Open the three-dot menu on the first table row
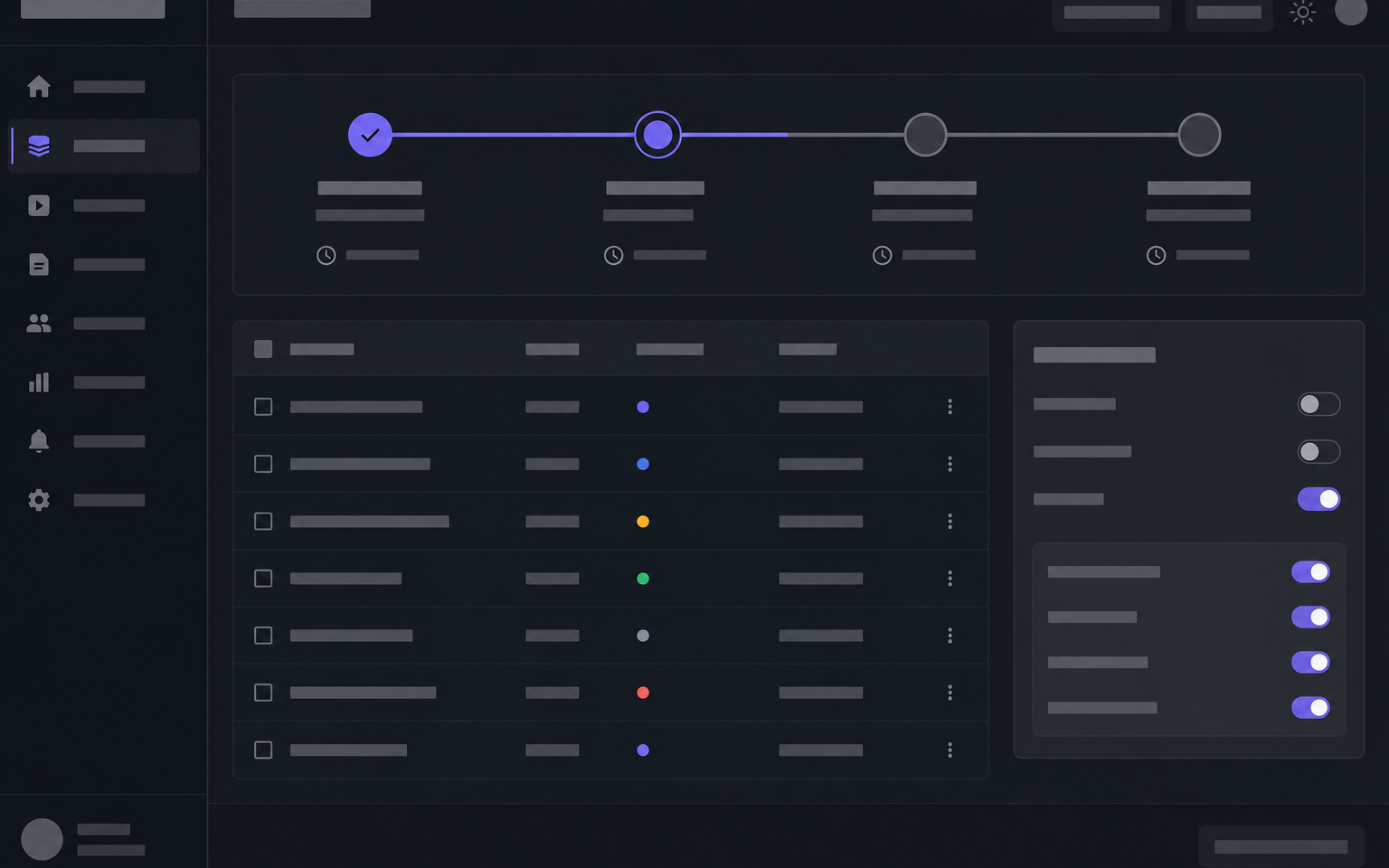This screenshot has width=1389, height=868. tap(950, 407)
